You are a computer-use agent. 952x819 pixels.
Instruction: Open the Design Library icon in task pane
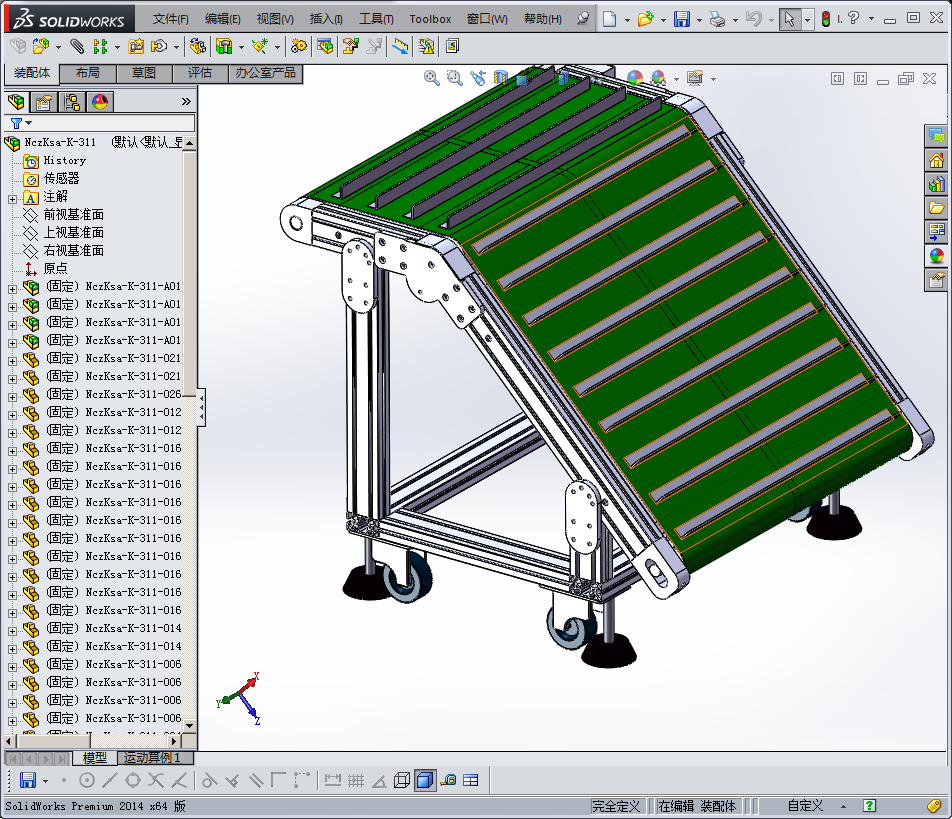coord(936,184)
